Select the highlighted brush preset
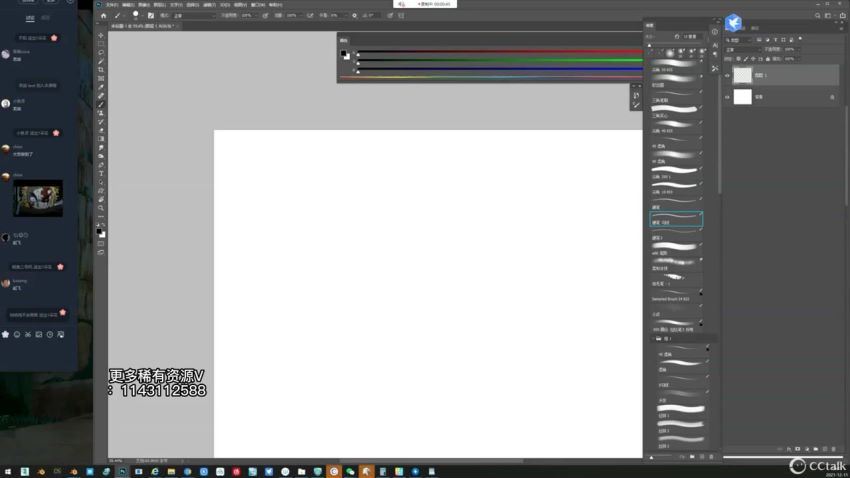This screenshot has width=850, height=478. coord(676,219)
